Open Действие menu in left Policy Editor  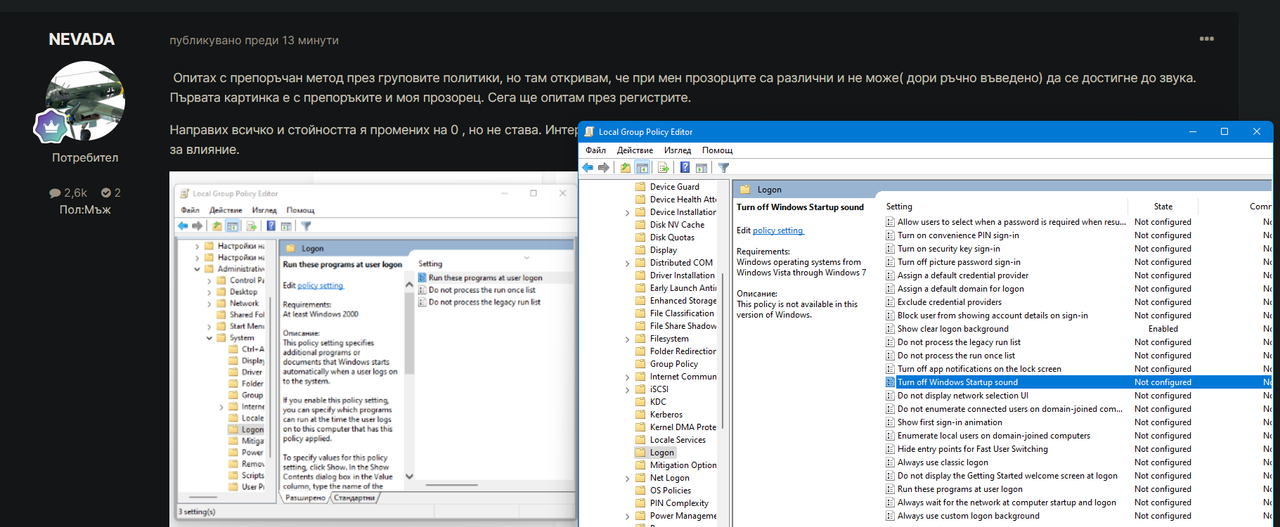226,211
